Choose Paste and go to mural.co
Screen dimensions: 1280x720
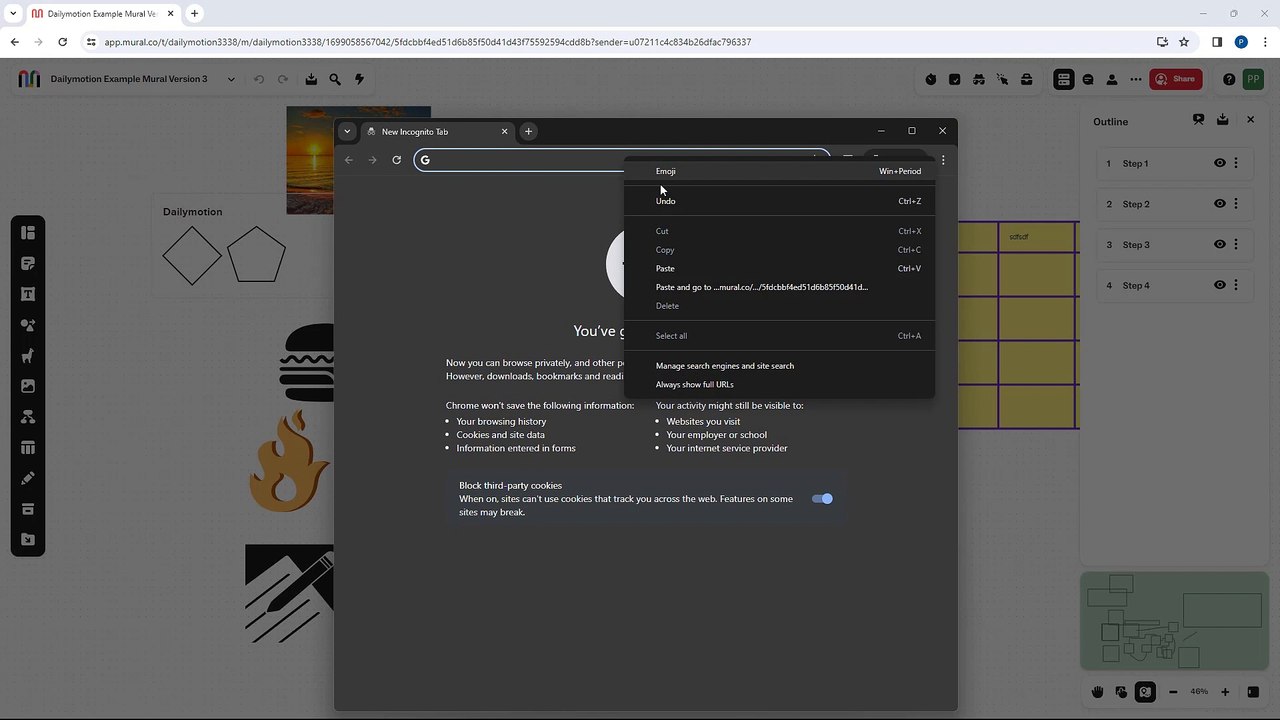point(779,287)
